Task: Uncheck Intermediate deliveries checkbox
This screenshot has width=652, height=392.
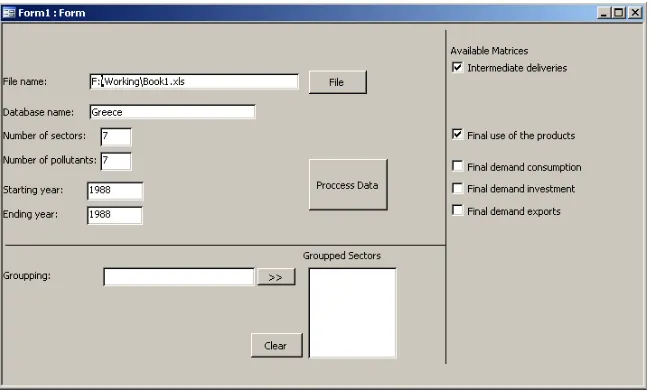Action: tap(457, 67)
